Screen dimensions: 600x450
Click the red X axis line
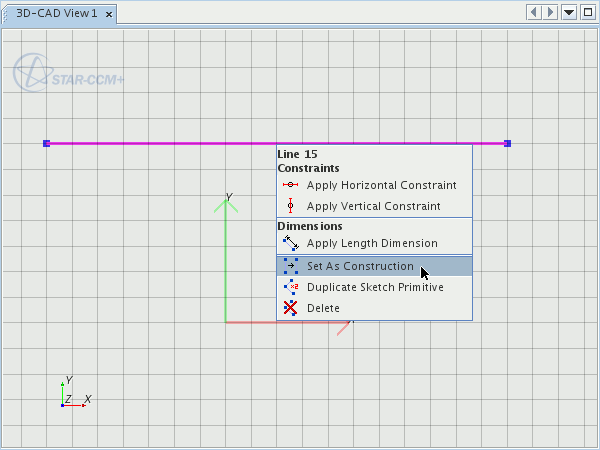click(x=255, y=322)
